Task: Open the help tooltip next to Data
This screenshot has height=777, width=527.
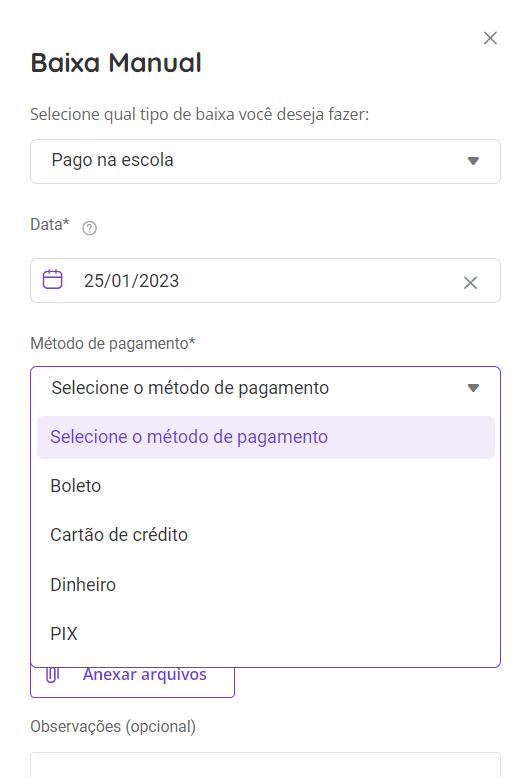Action: pos(89,228)
